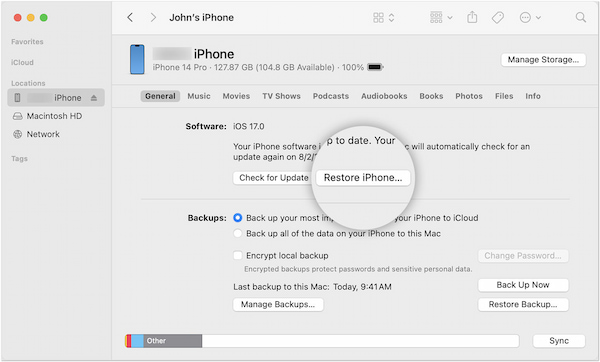Switch to icon grid view
600x362 pixels.
coord(378,18)
